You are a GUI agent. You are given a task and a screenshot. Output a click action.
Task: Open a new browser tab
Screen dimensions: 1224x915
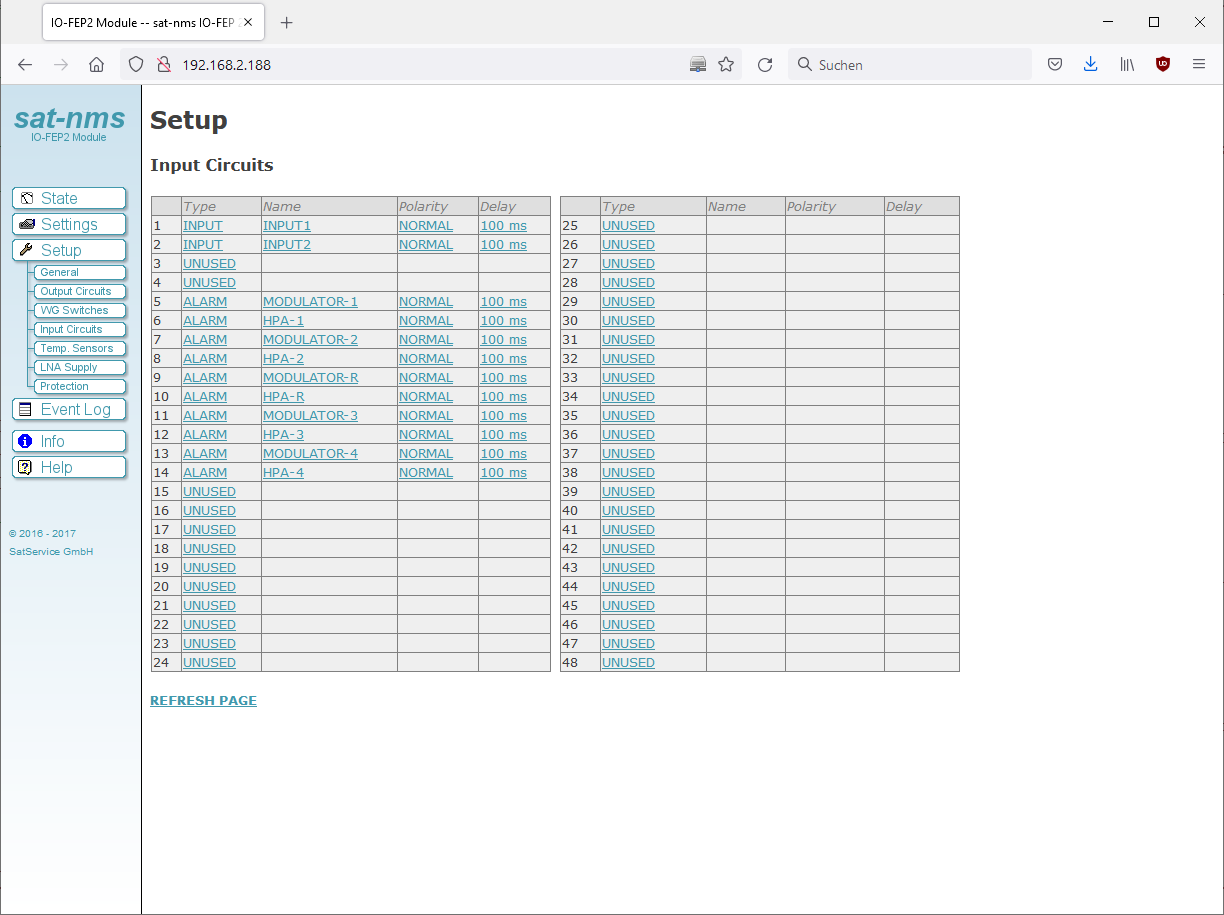coord(287,23)
